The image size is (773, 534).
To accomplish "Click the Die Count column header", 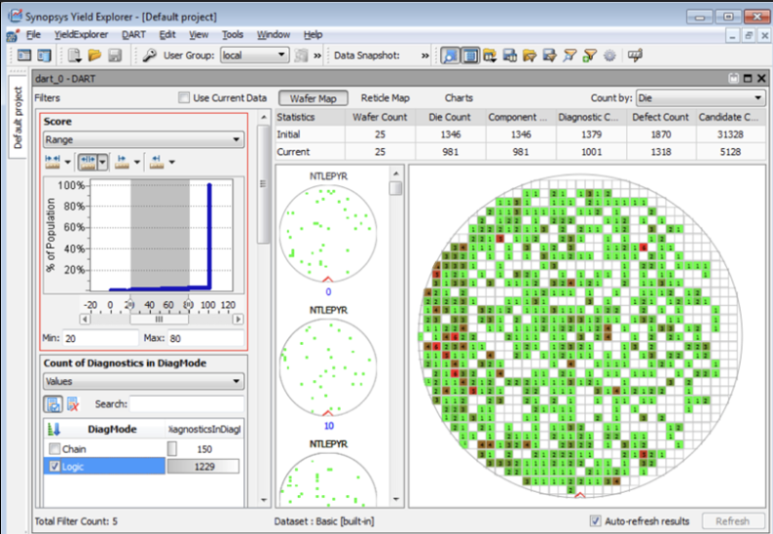I will point(450,117).
